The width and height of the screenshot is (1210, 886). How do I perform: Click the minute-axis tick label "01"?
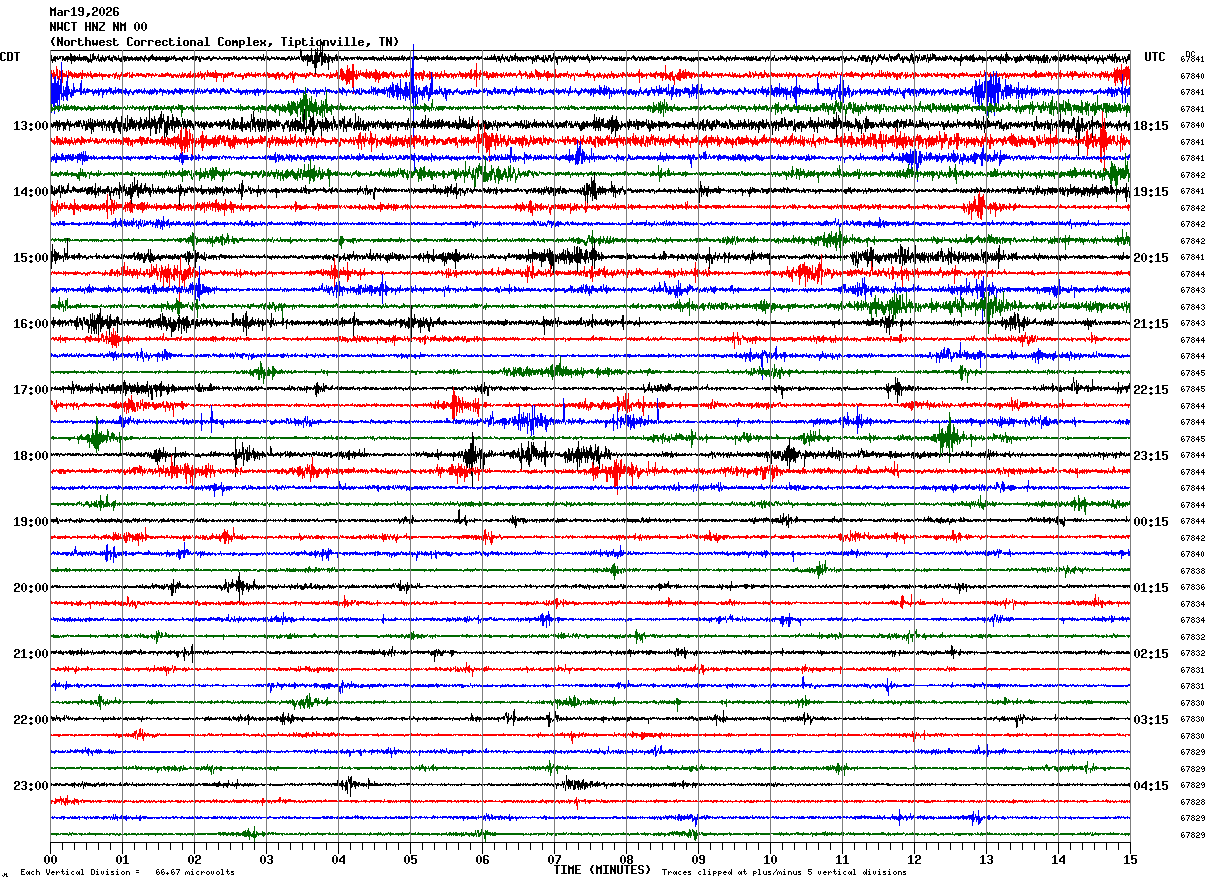(x=122, y=860)
